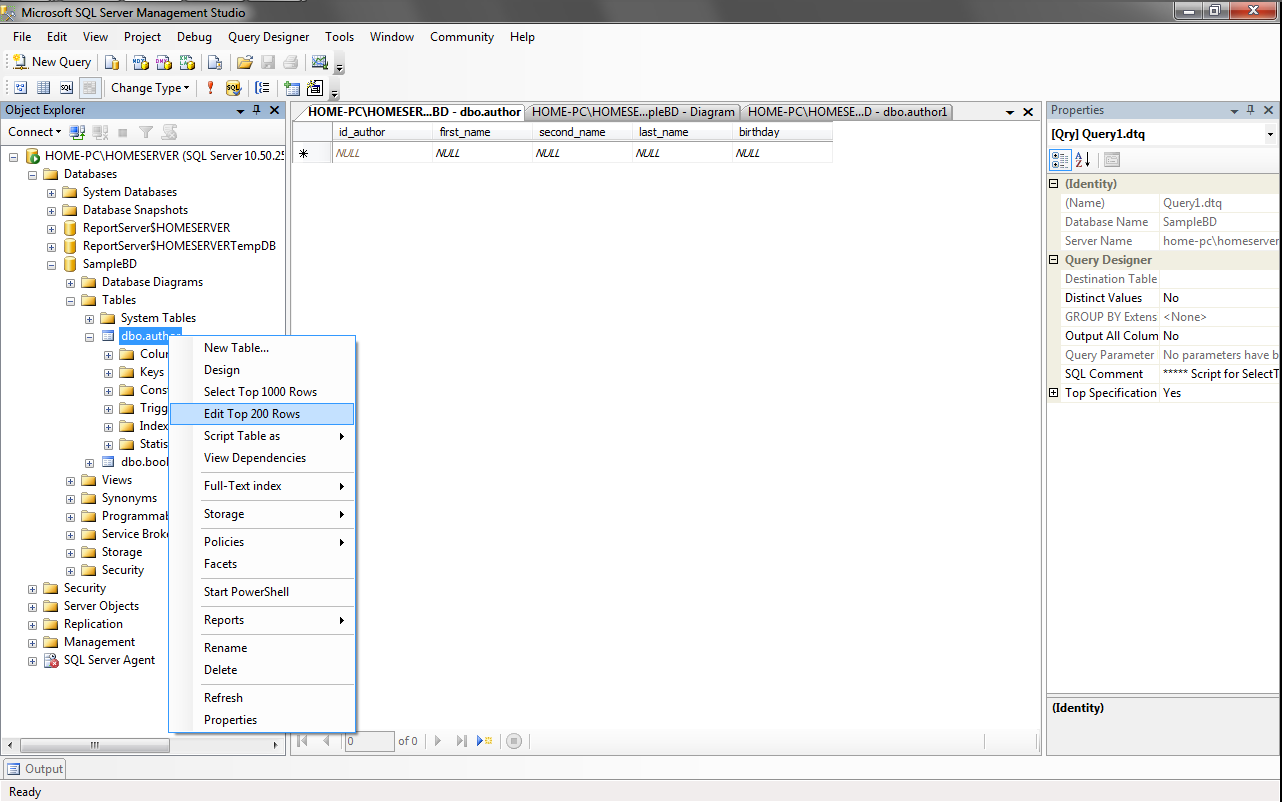Expand the Database Snapshots node

click(x=52, y=210)
